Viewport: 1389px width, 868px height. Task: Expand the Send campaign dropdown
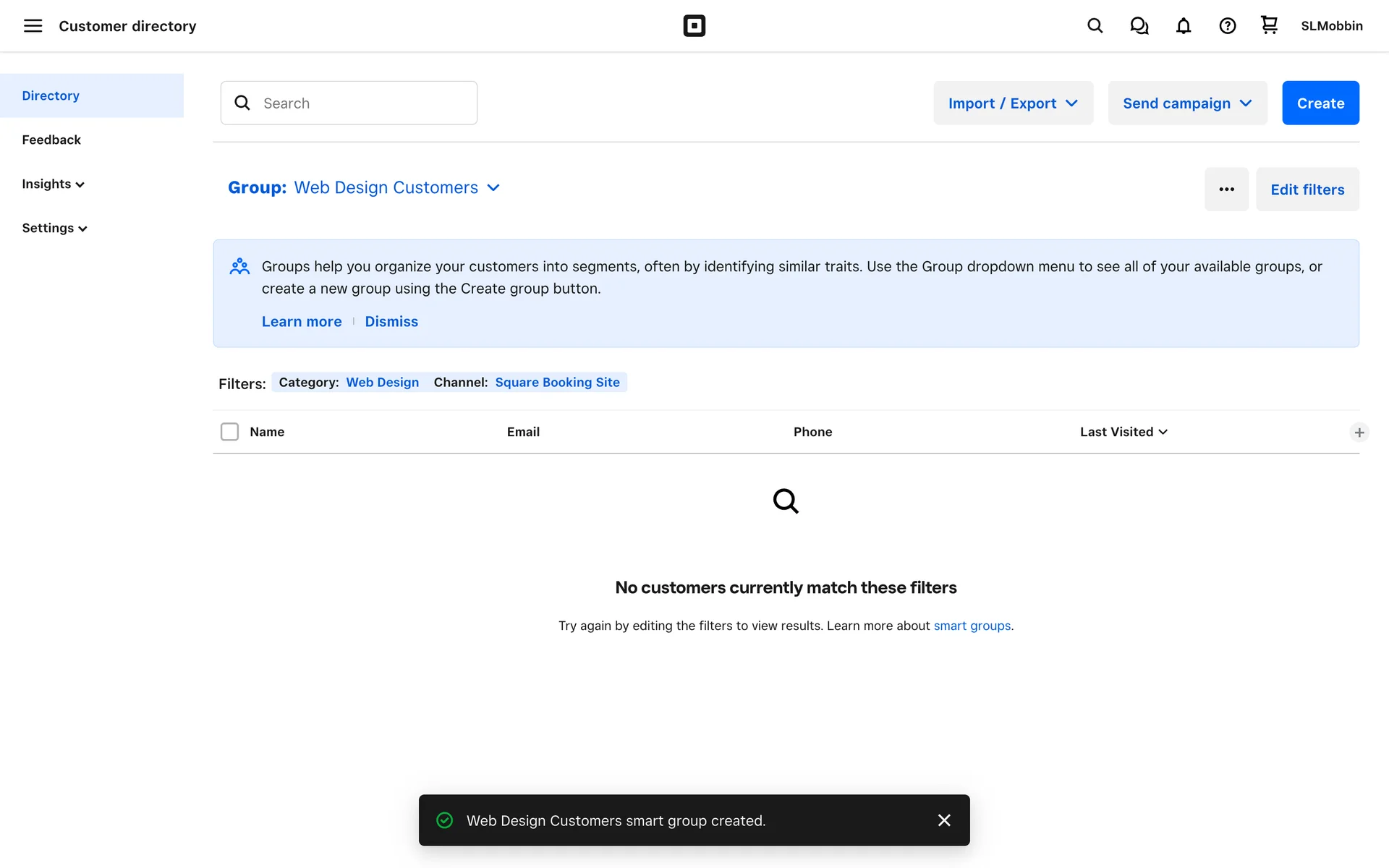[1187, 103]
